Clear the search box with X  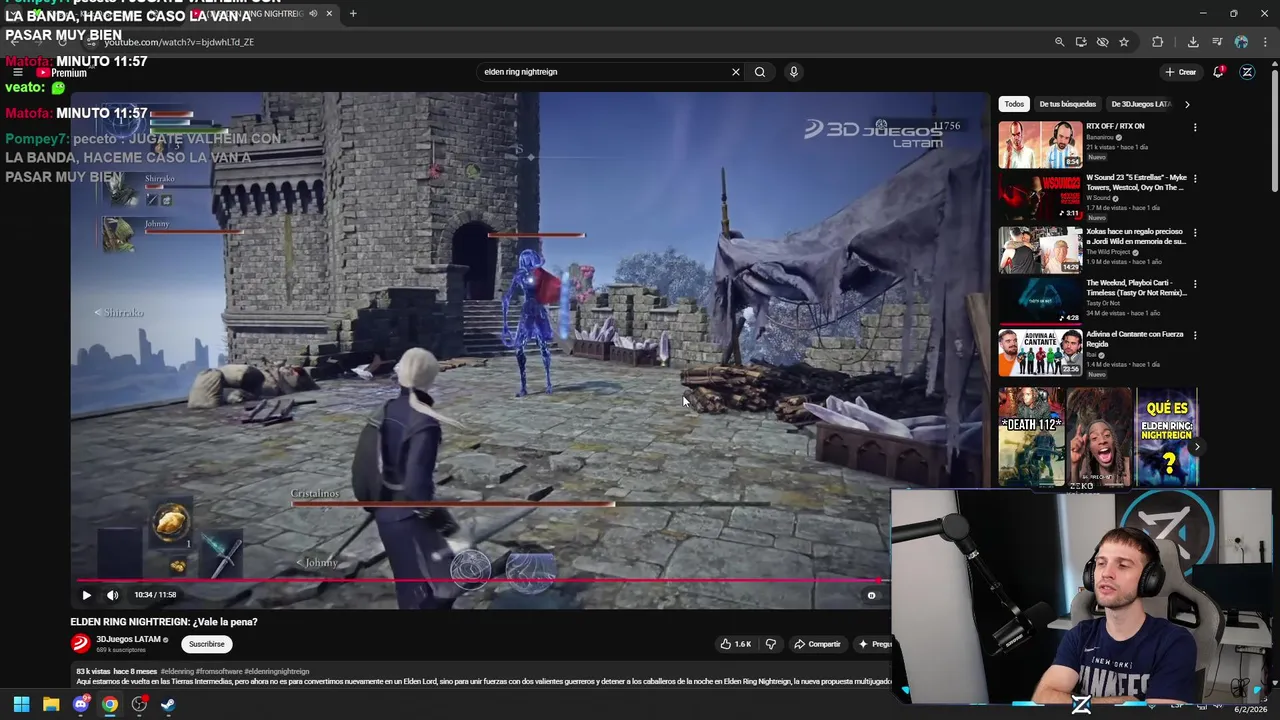click(x=736, y=72)
